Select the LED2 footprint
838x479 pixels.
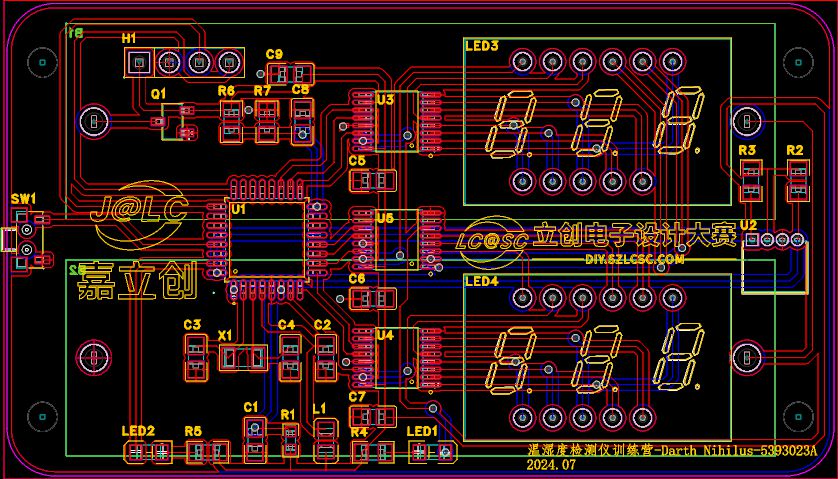coord(149,452)
